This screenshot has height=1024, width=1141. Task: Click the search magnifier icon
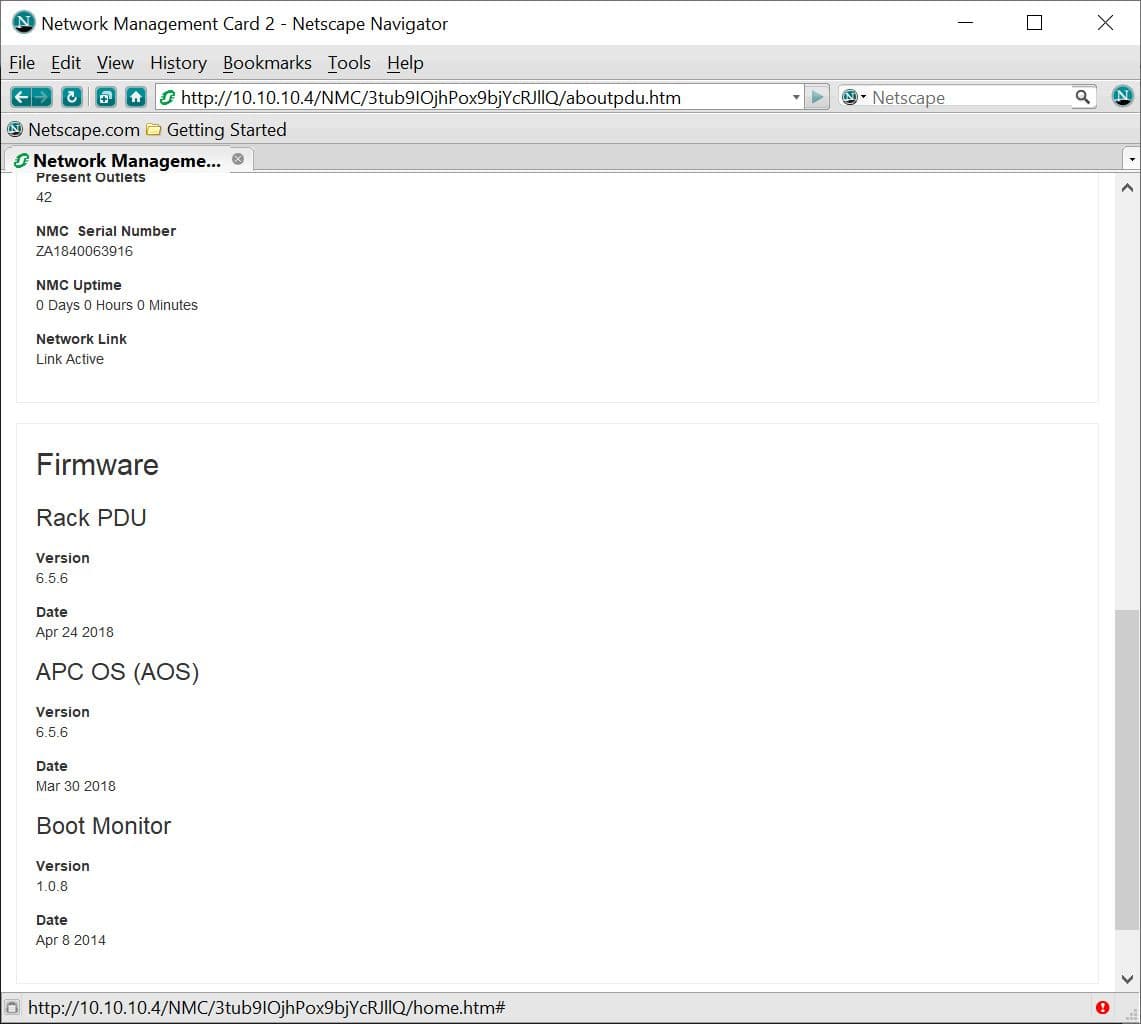1083,97
